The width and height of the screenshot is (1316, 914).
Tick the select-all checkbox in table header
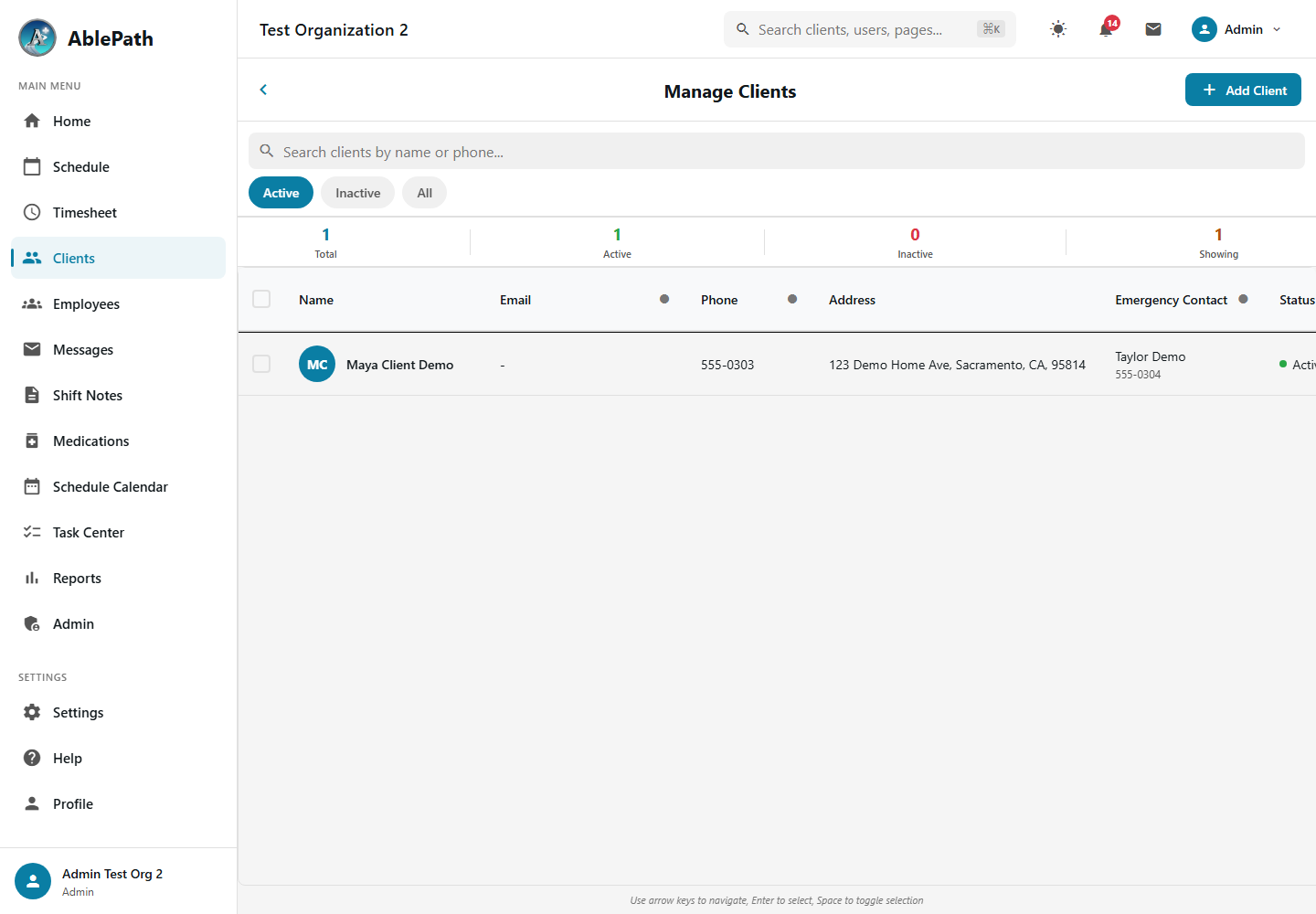[261, 299]
